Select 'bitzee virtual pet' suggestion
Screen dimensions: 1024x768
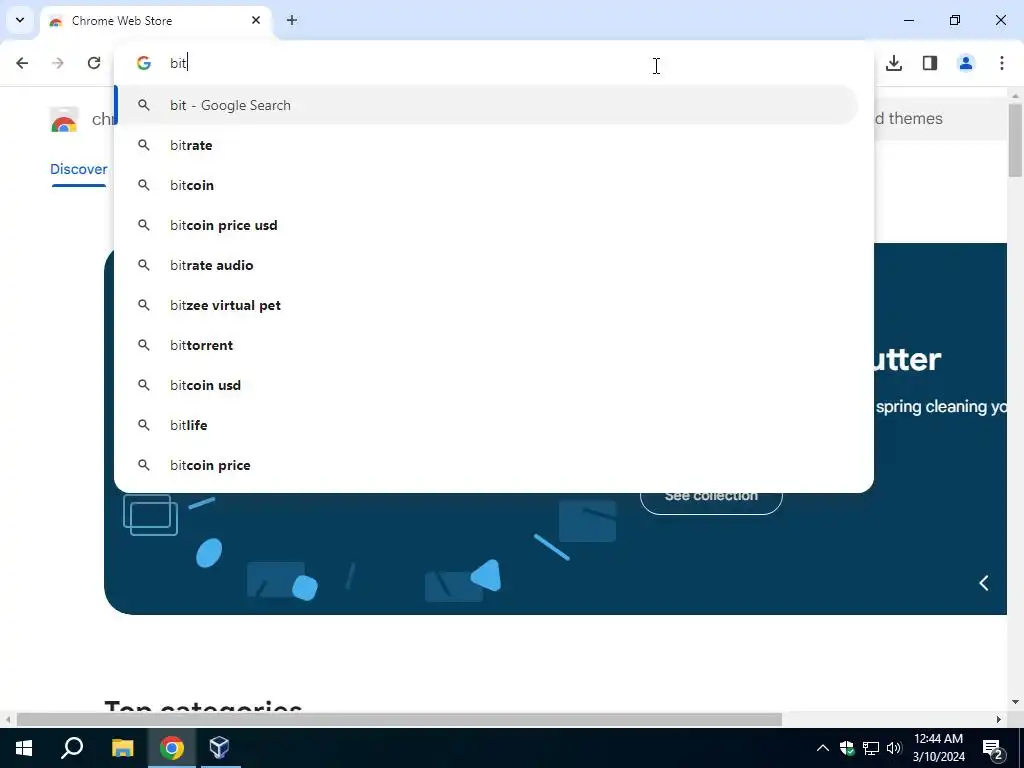tap(487, 305)
